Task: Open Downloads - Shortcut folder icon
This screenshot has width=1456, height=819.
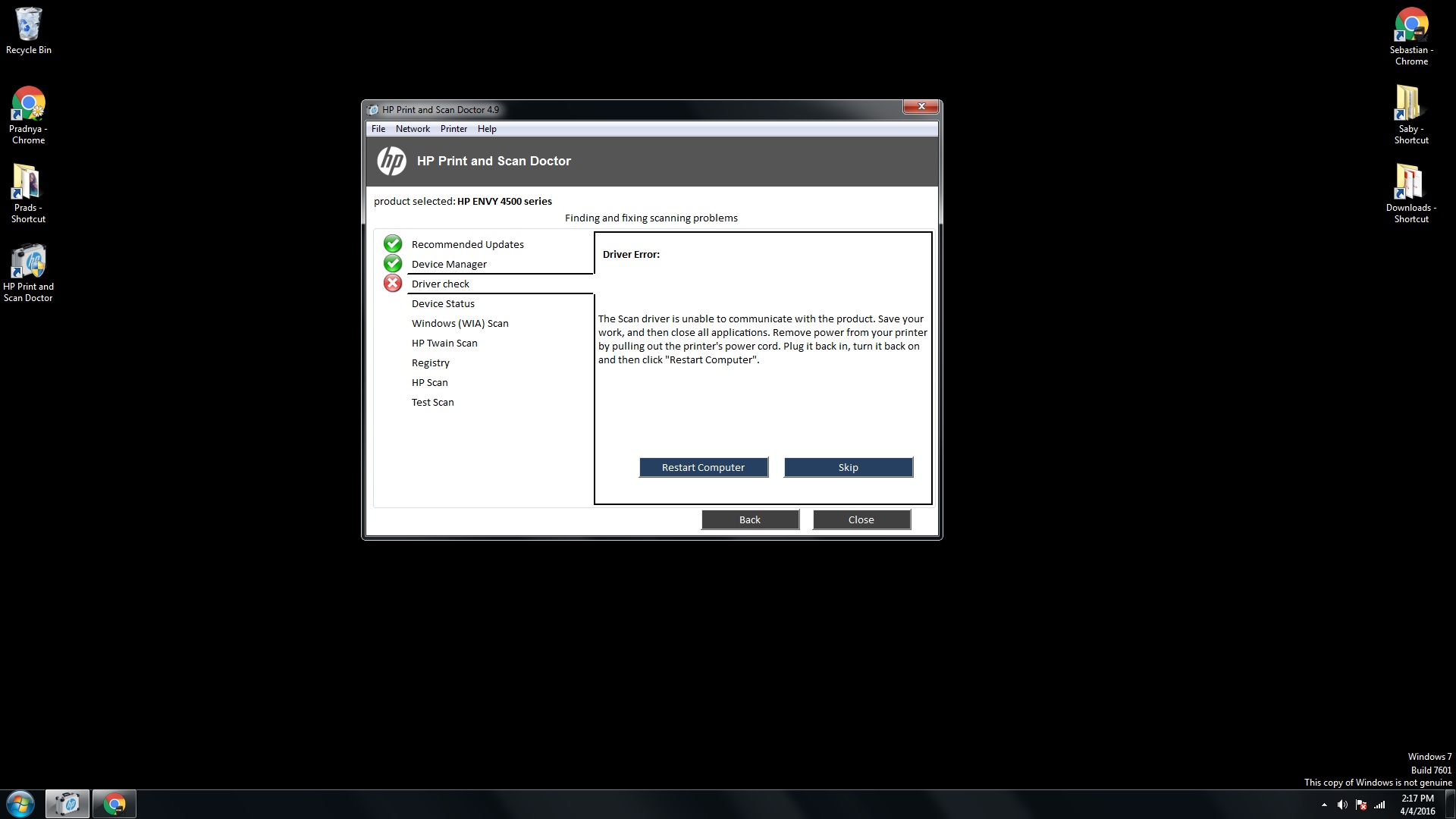Action: [1410, 194]
